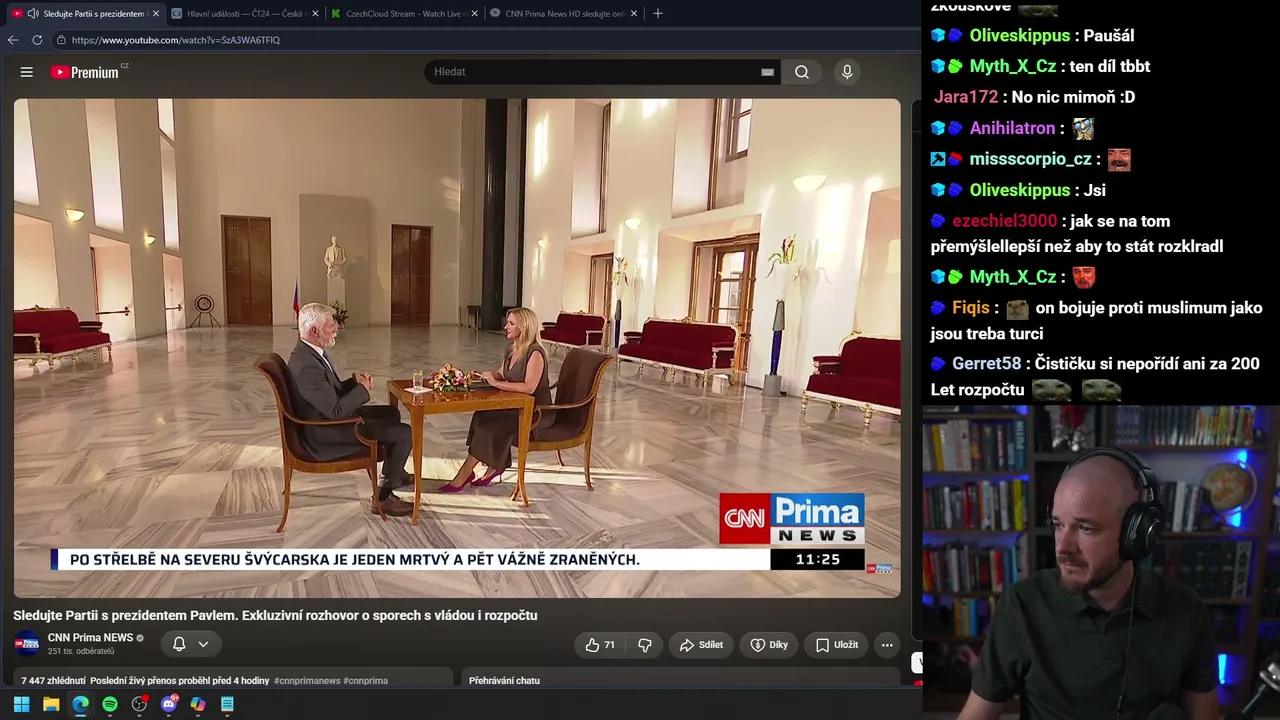Open the CNN Prima NEWS channel avatar

(27, 643)
